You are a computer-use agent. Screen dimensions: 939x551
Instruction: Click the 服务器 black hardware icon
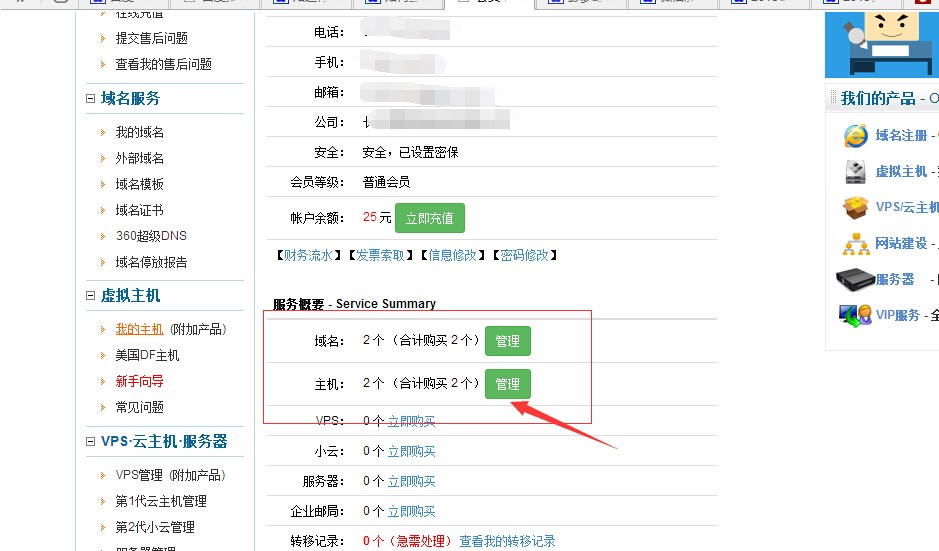[855, 280]
